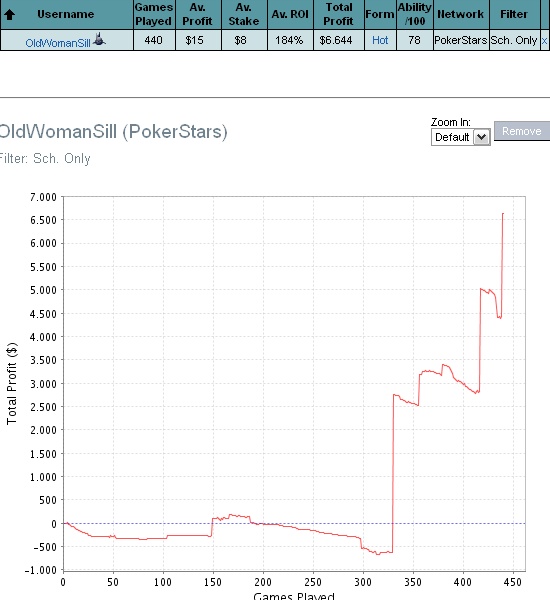The height and width of the screenshot is (600, 550).
Task: Click the Hot form link
Action: 380,40
